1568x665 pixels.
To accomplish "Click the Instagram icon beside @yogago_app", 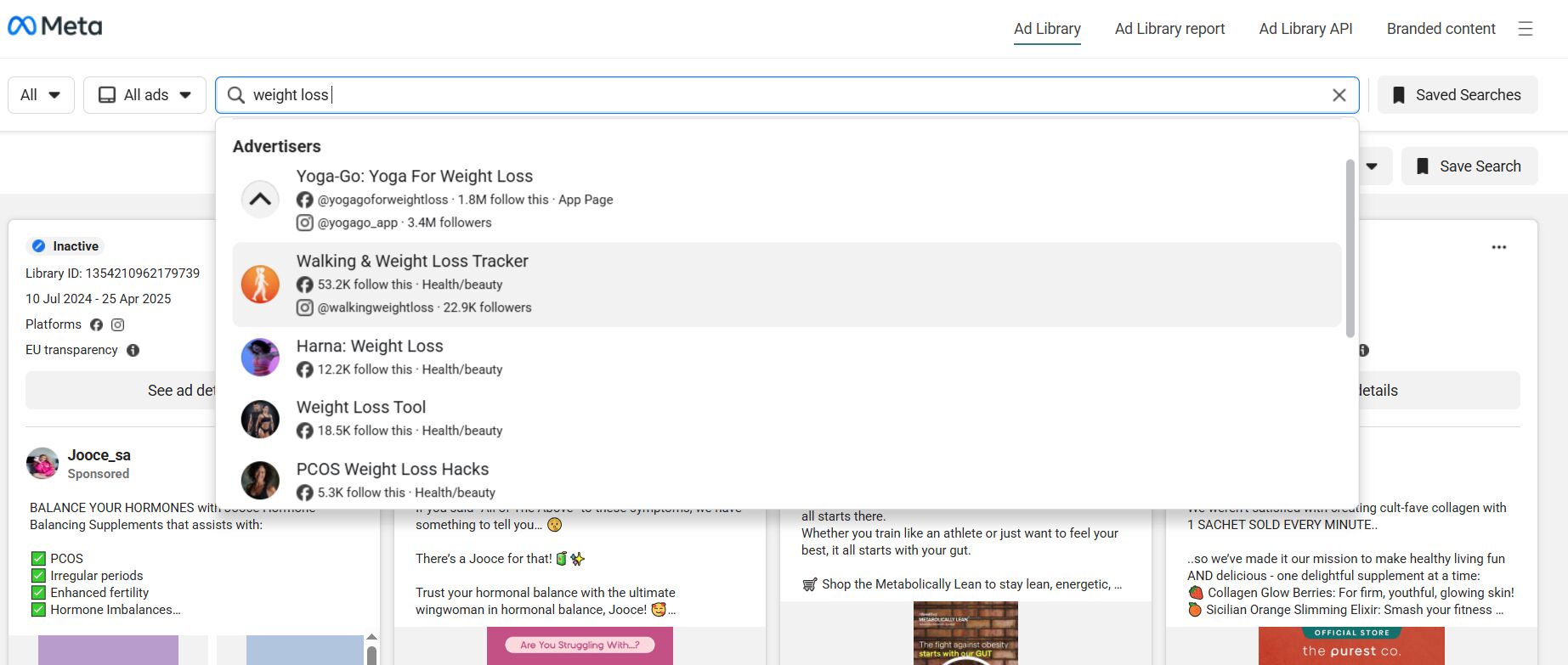I will [x=304, y=223].
